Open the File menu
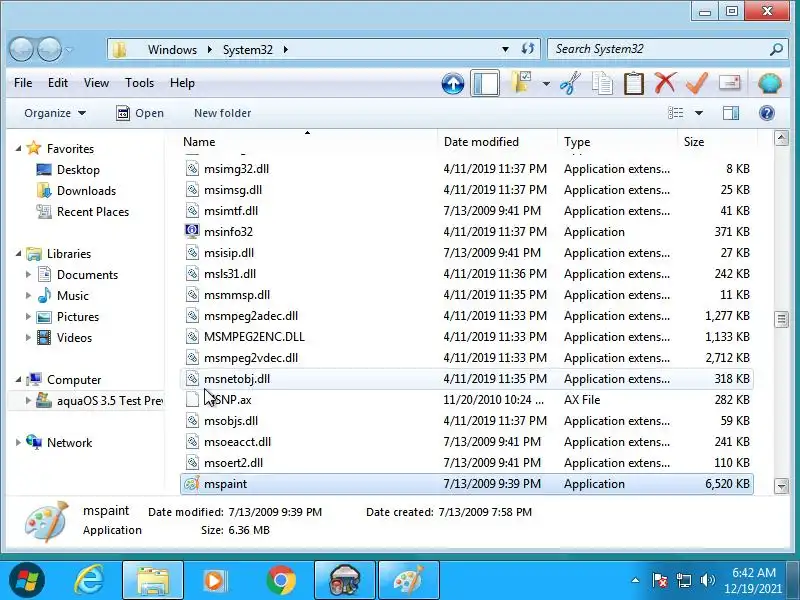 click(x=23, y=83)
